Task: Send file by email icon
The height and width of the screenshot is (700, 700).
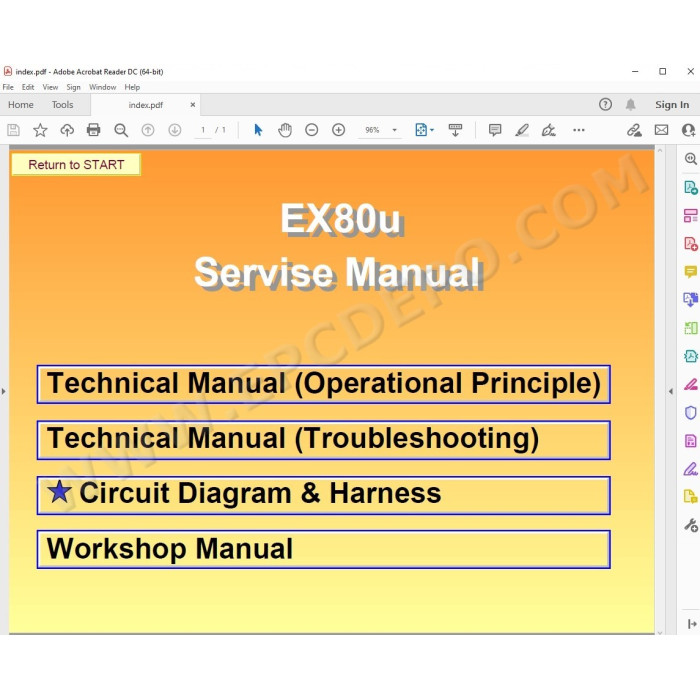Action: pyautogui.click(x=661, y=130)
